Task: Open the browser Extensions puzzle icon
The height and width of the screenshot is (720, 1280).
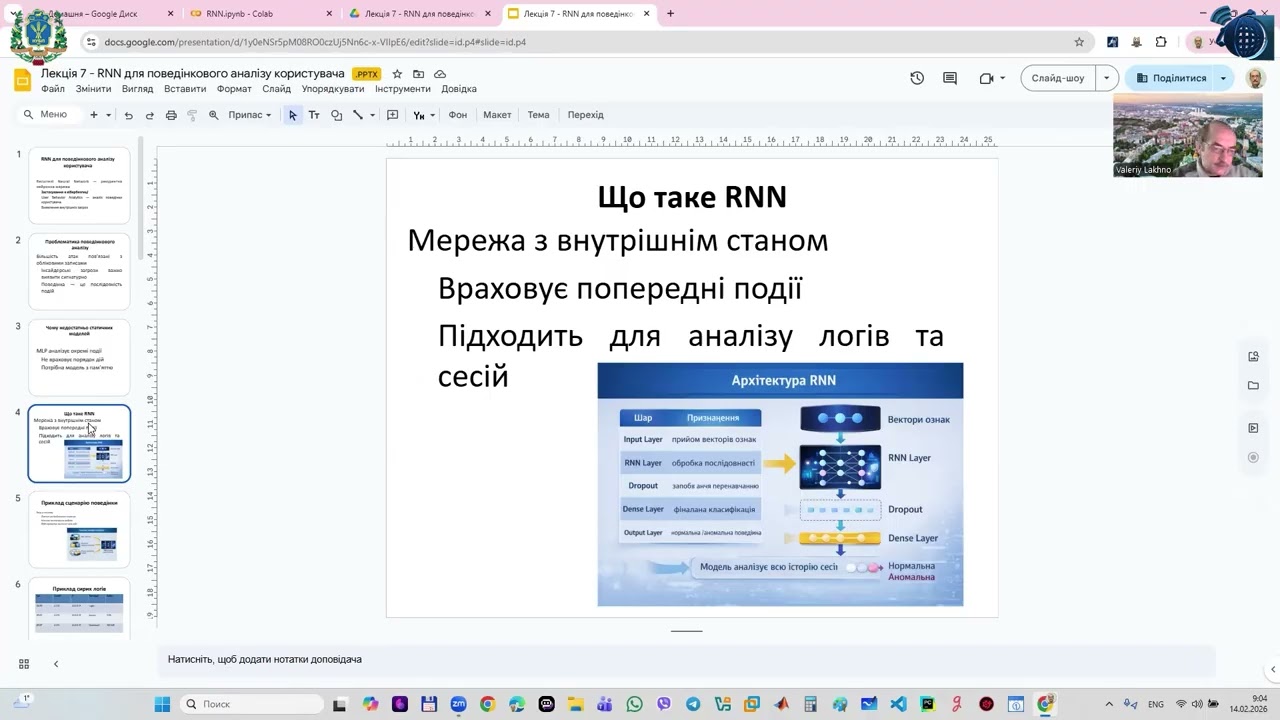Action: 1161,42
